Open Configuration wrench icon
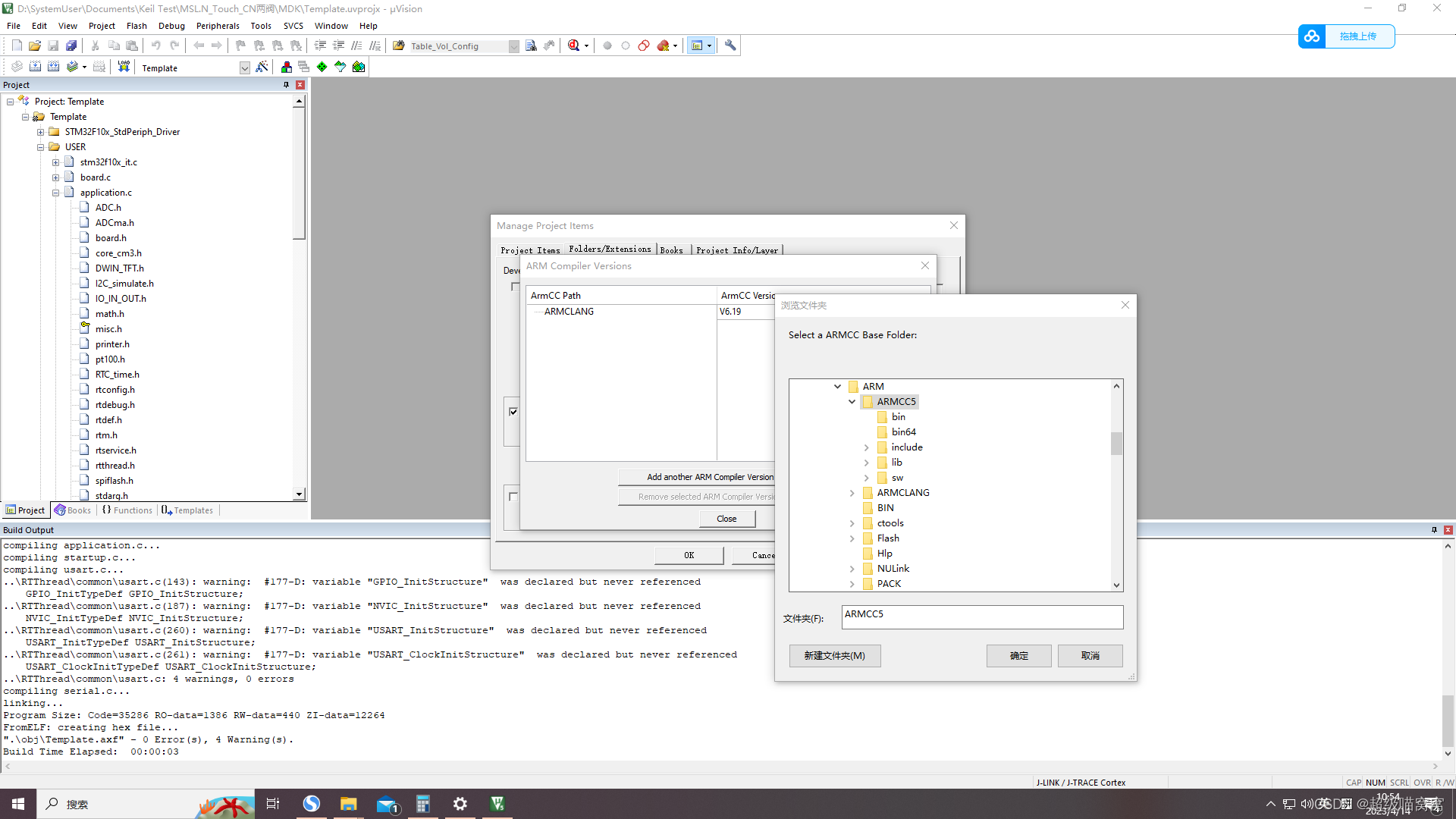 coord(730,45)
